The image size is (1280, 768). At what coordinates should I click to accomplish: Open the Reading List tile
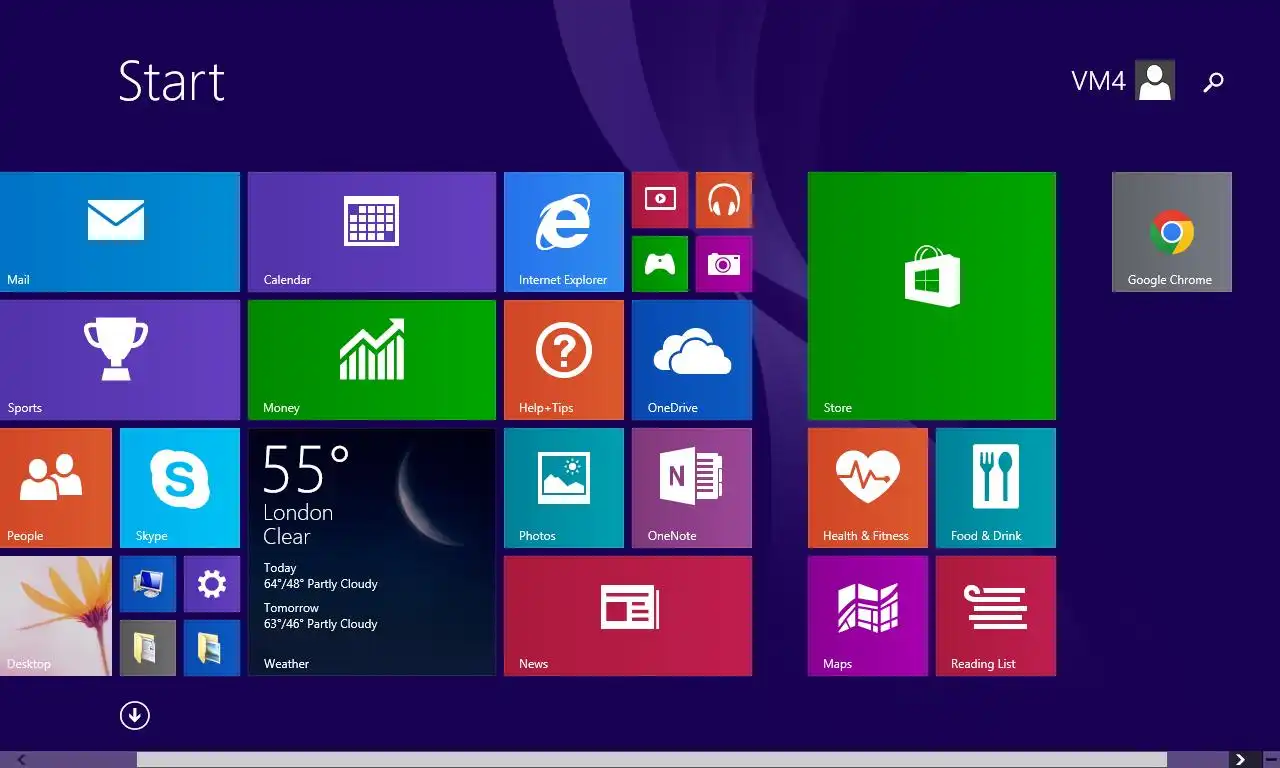tap(996, 616)
